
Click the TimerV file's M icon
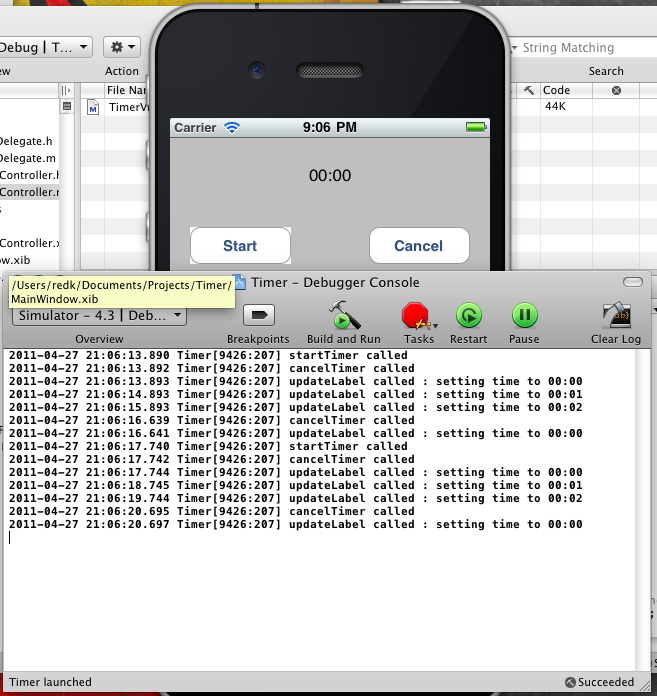[x=93, y=107]
